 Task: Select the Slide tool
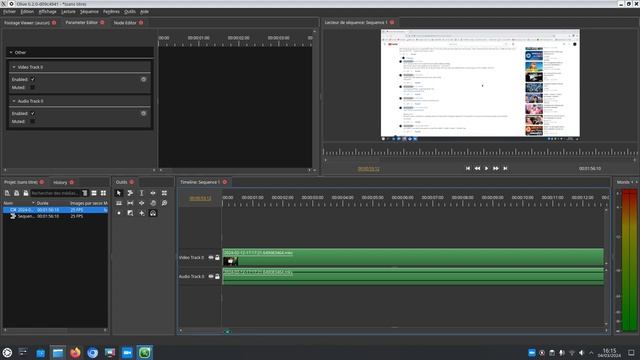click(142, 203)
